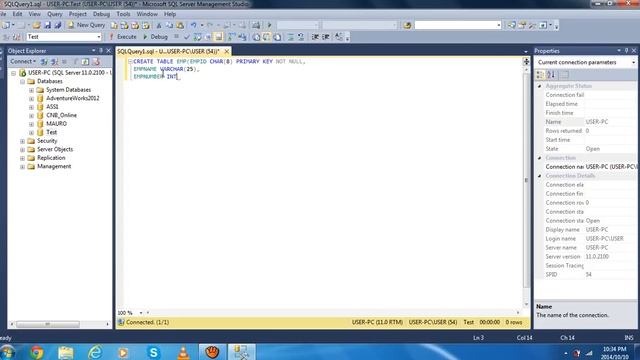Click Display Estimated Execution Plan icon

198,37
